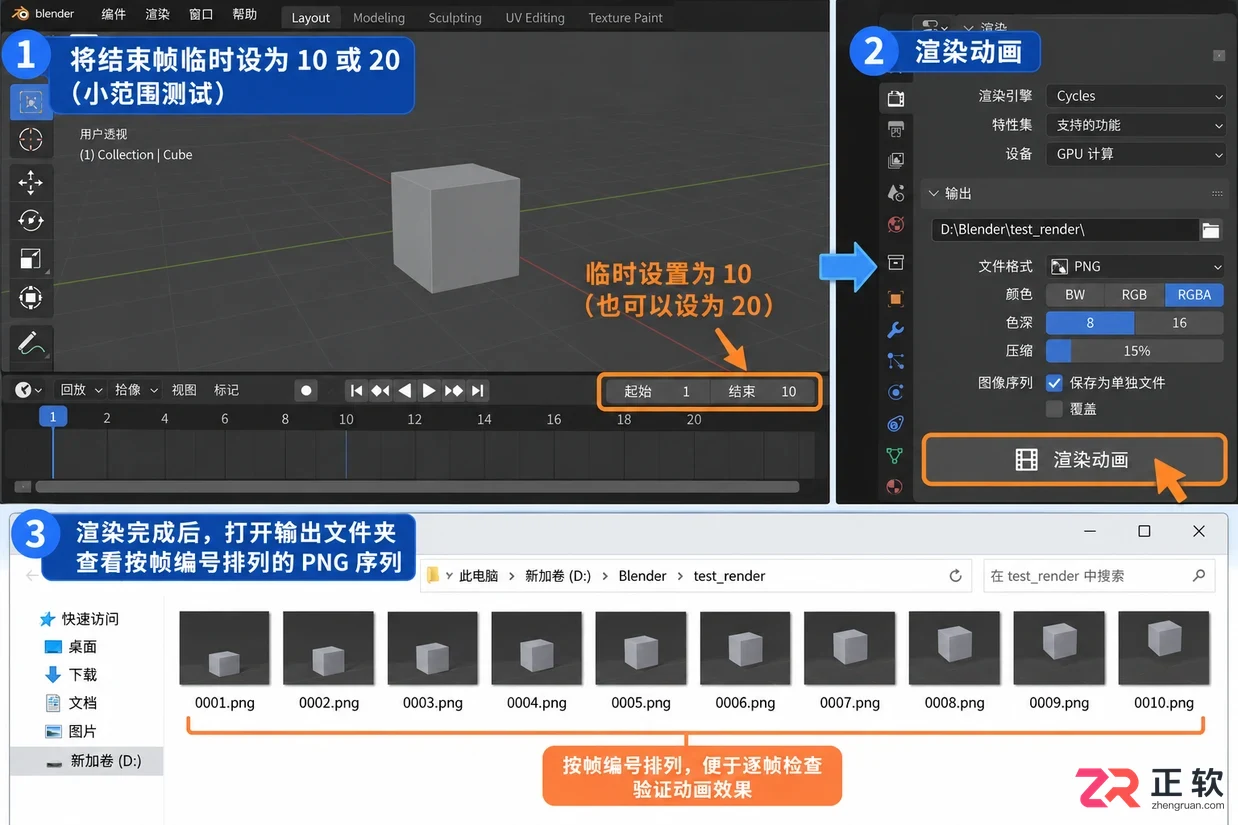Viewport: 1238px width, 825px height.
Task: Open the Collection properties box icon
Action: [x=895, y=262]
